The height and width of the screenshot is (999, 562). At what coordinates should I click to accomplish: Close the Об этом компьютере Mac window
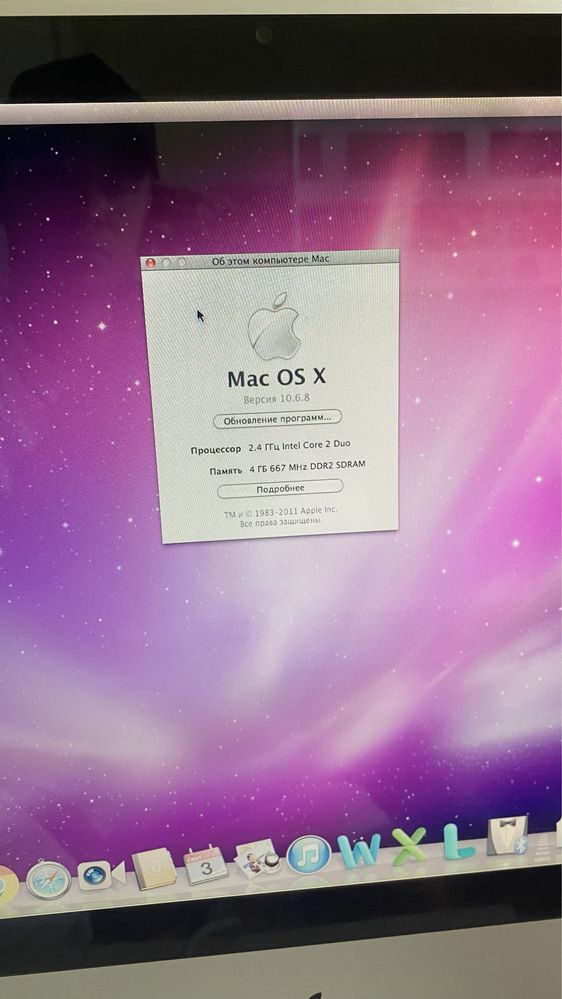click(151, 262)
